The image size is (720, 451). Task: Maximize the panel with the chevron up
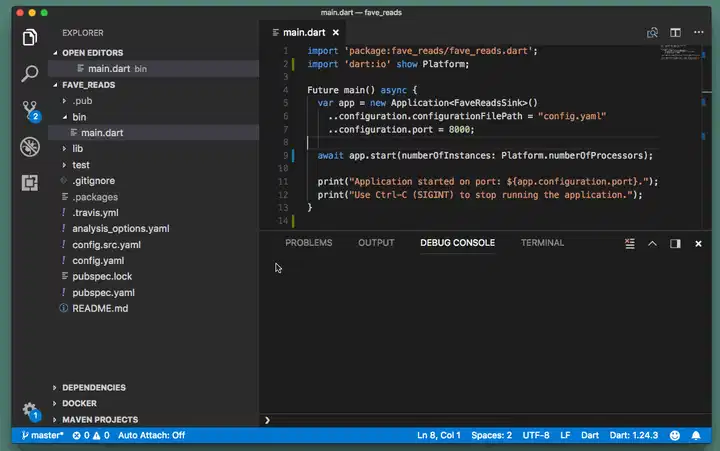652,243
